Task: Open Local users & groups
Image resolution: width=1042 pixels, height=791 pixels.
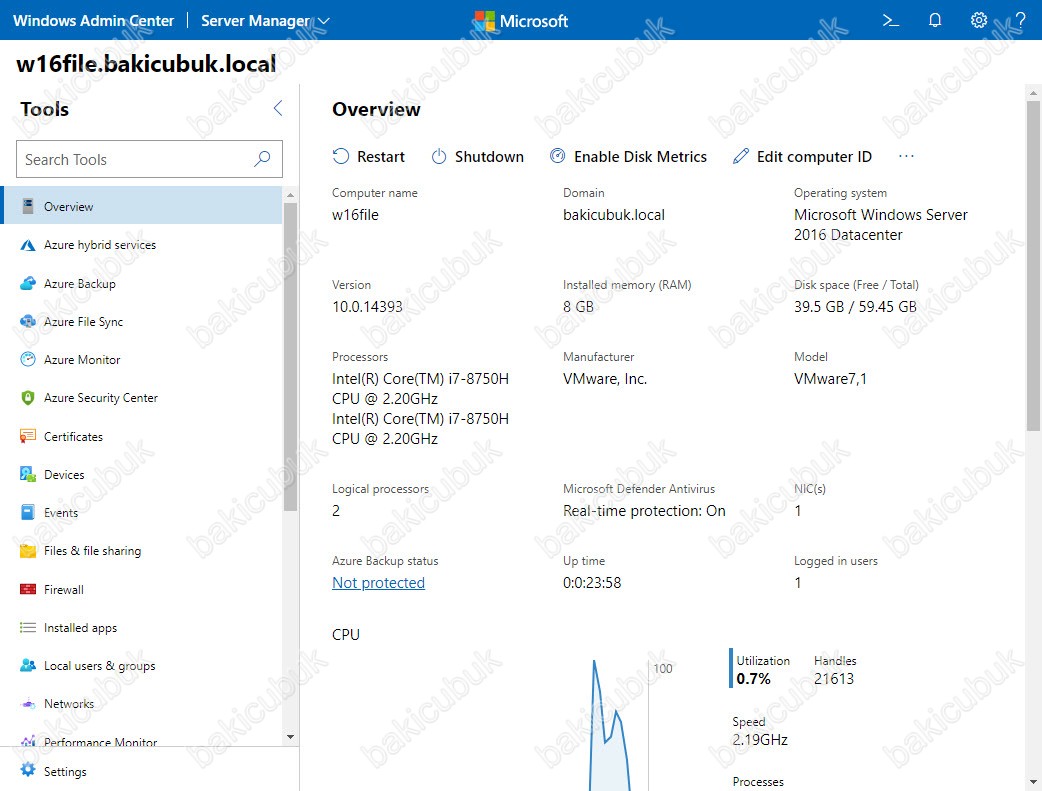Action: point(143,665)
